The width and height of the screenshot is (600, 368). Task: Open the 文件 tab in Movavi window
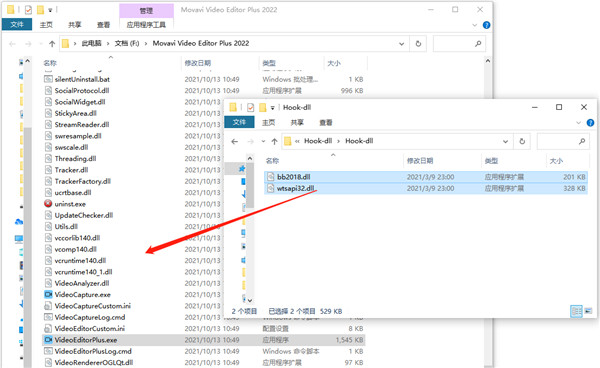(17, 24)
